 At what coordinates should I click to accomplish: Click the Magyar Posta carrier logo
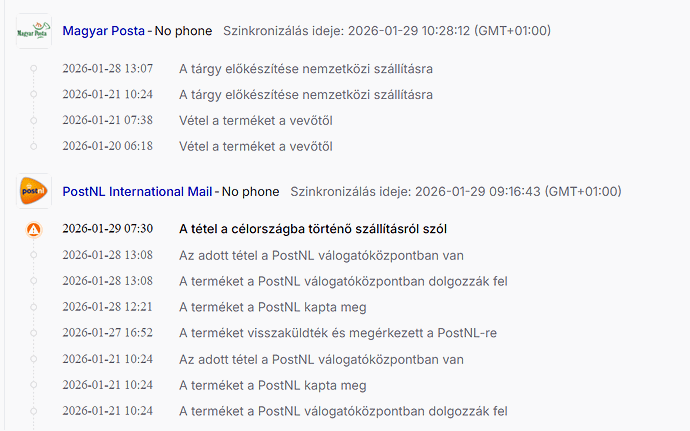[x=34, y=31]
